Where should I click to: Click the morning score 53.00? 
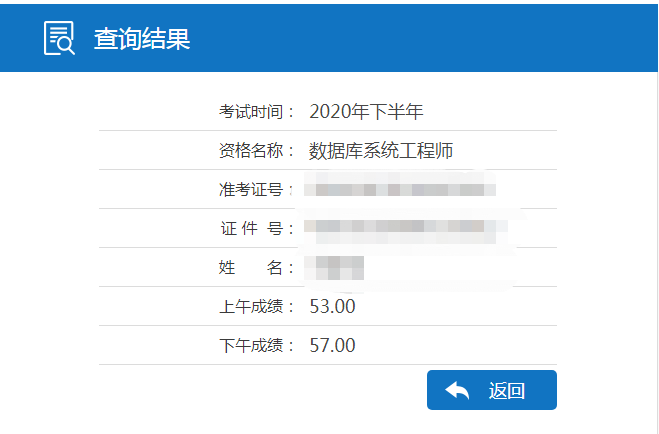332,306
